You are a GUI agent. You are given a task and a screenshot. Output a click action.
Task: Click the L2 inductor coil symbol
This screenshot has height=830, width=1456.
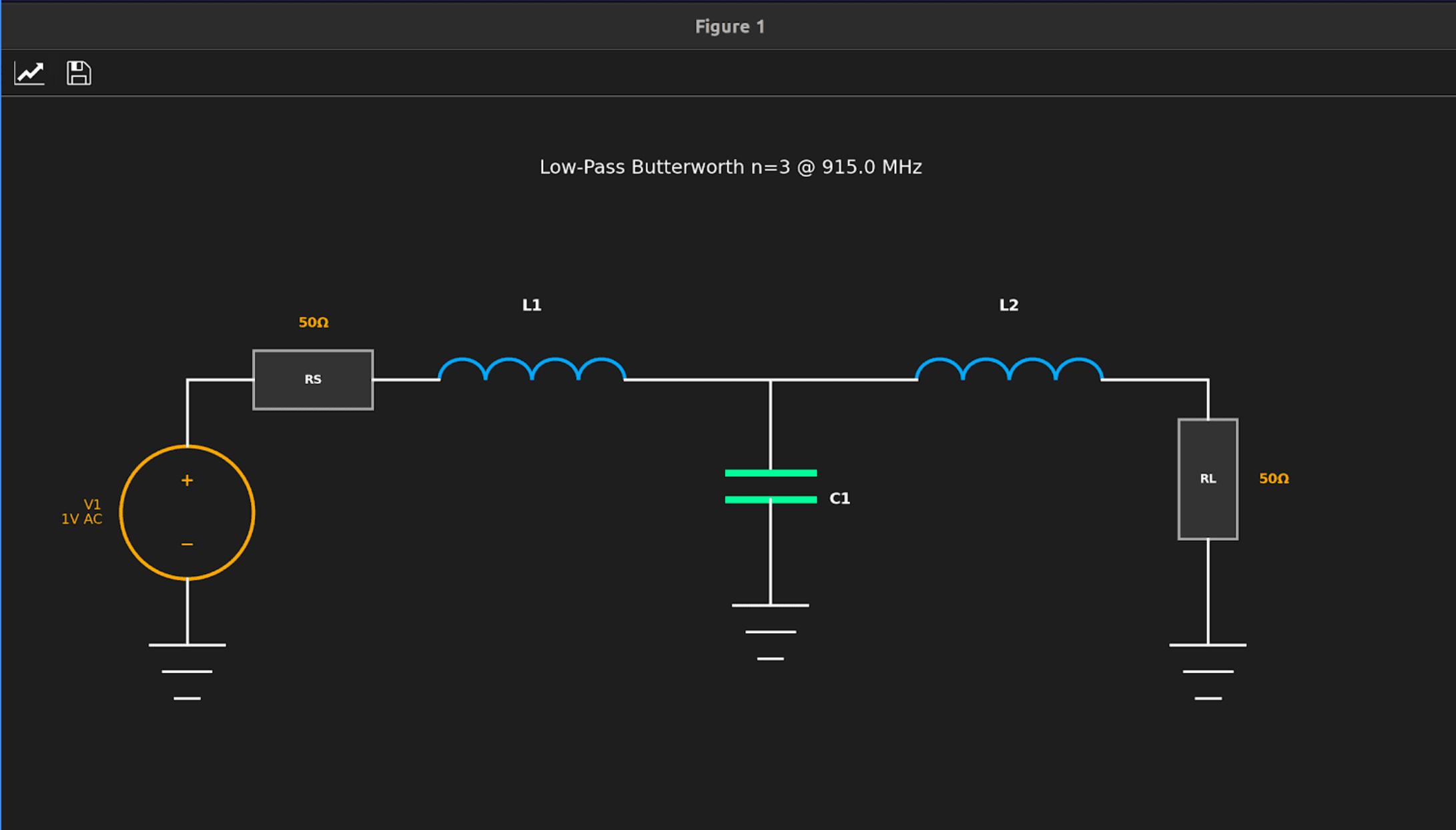(x=1009, y=369)
